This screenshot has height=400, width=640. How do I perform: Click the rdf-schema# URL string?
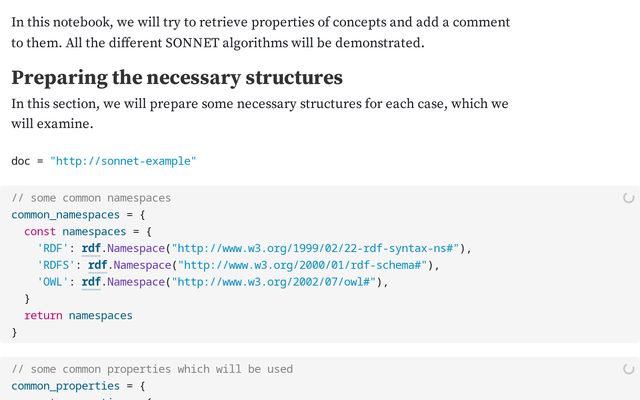coord(302,265)
